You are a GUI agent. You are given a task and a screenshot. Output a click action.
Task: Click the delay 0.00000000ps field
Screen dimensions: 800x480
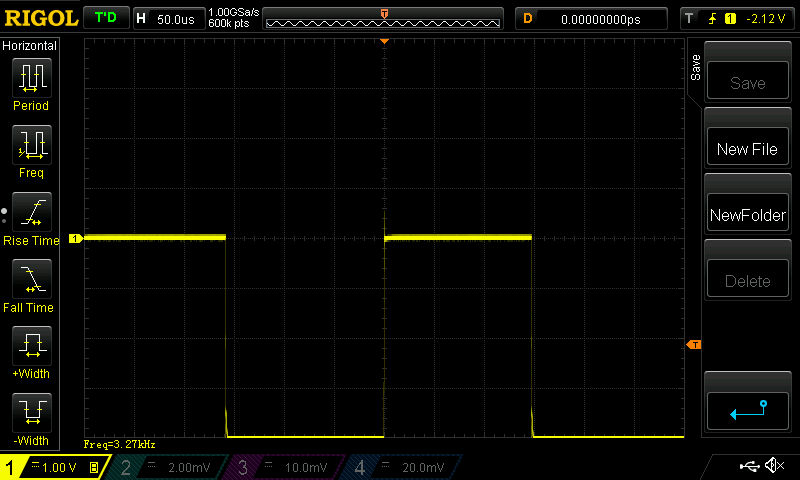[591, 19]
